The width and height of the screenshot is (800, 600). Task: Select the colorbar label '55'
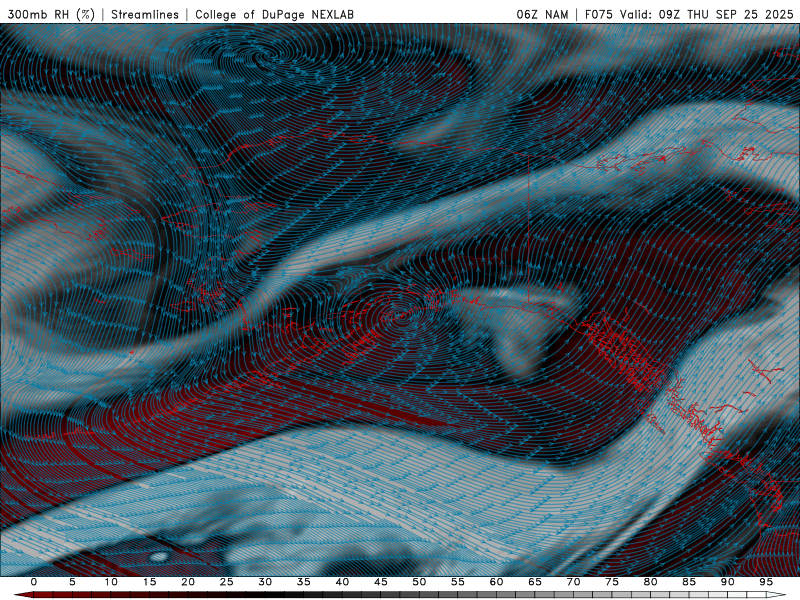(x=458, y=582)
